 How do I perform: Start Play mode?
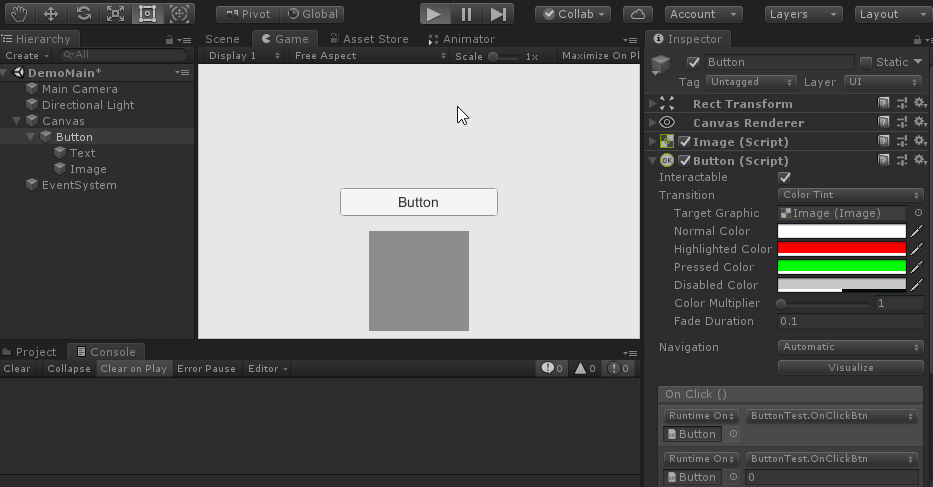[x=434, y=14]
